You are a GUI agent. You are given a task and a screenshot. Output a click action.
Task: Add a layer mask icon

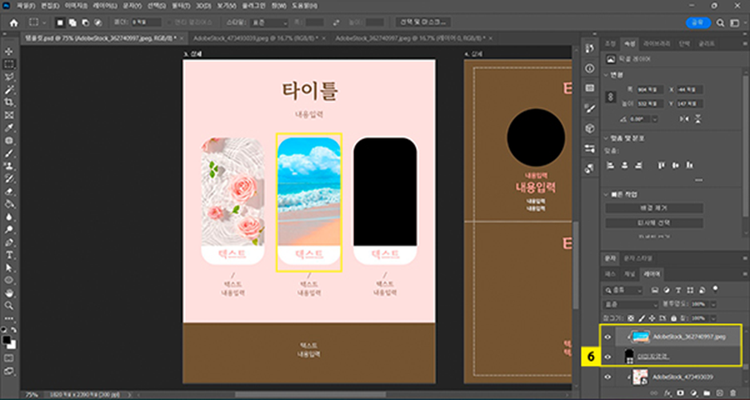click(x=680, y=393)
